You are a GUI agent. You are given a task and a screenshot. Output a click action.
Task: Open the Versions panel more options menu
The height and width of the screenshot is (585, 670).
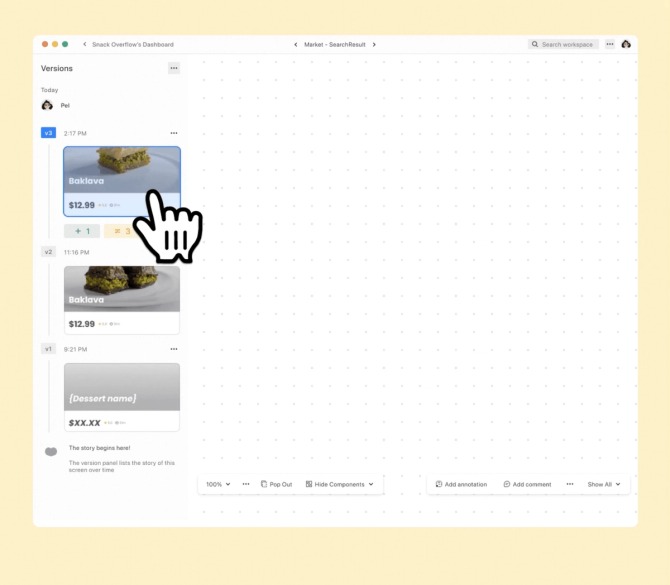(x=173, y=68)
